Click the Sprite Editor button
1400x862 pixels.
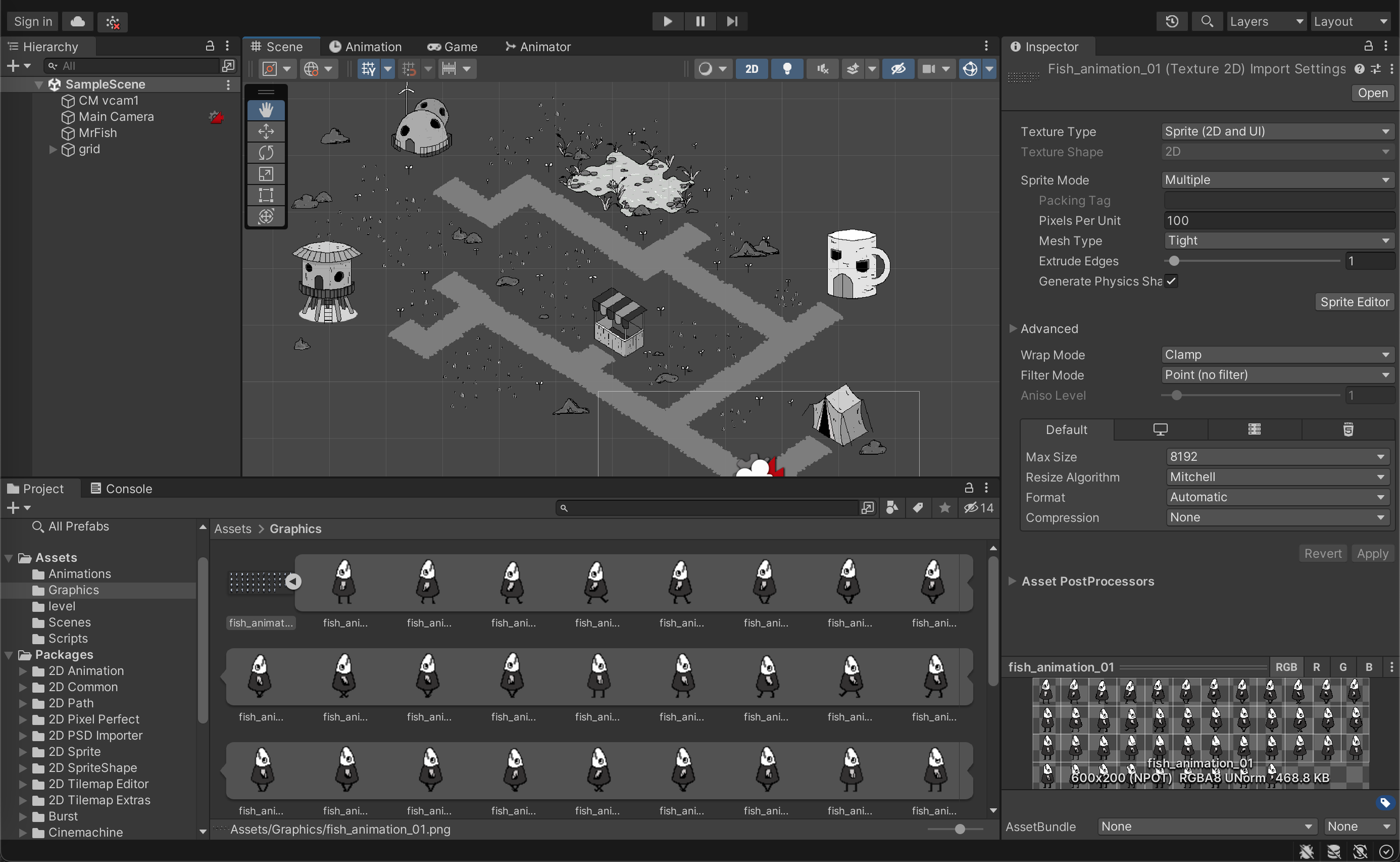[1355, 301]
